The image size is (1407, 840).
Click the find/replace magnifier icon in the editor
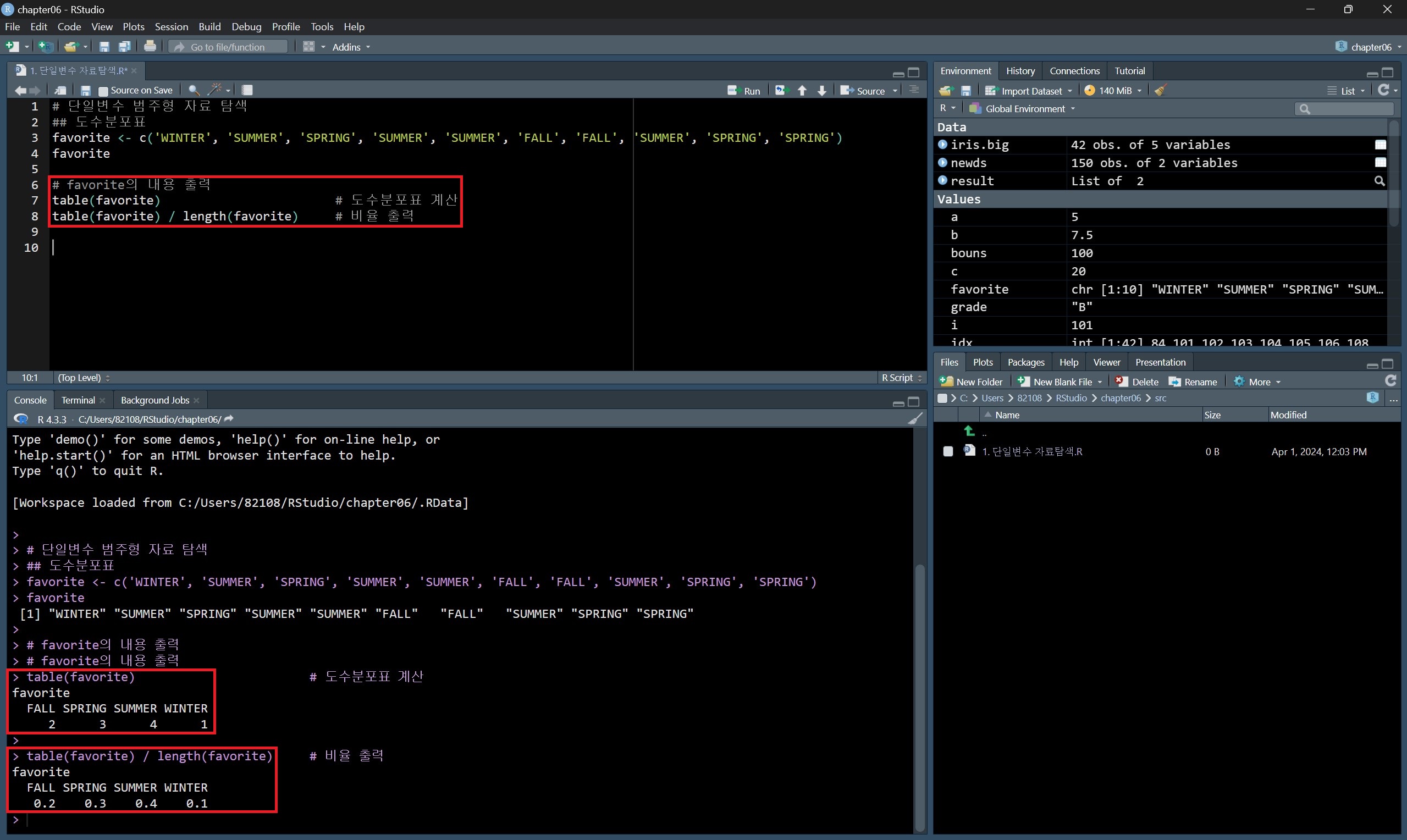(x=194, y=90)
